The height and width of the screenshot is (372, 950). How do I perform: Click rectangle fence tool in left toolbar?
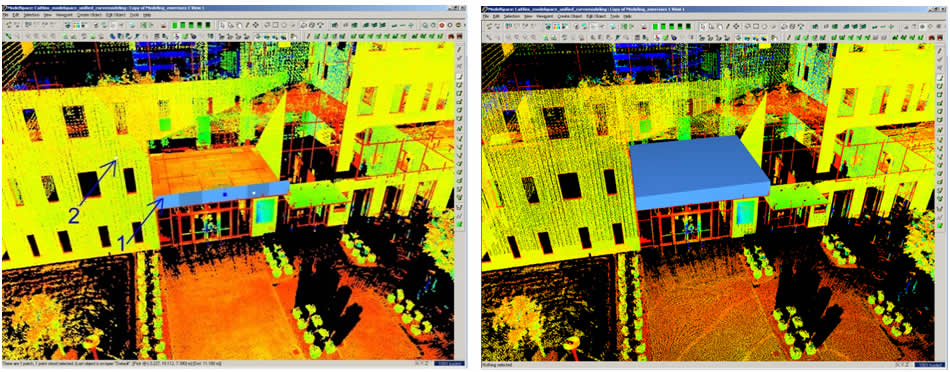[x=275, y=25]
